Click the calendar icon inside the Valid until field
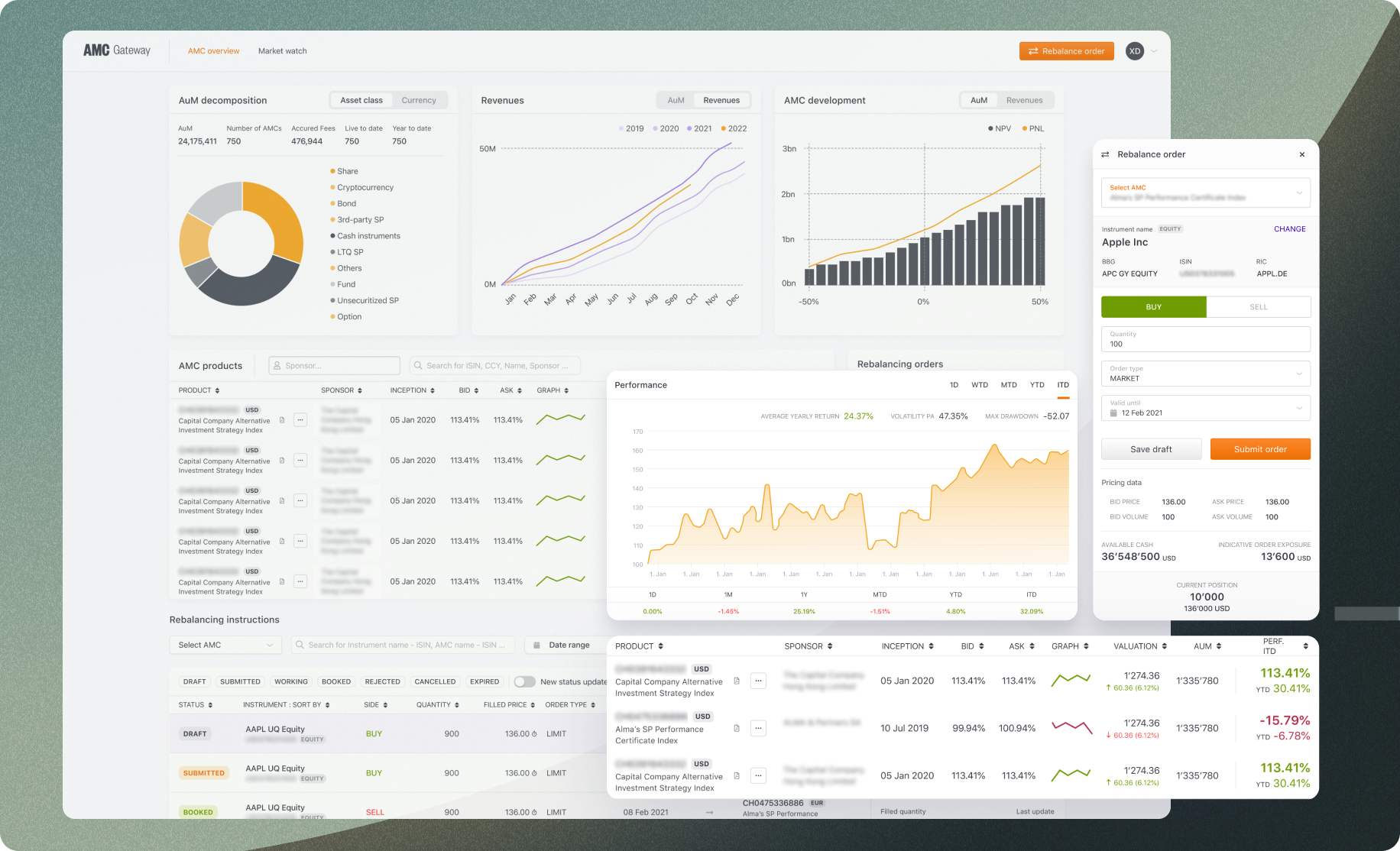The image size is (1400, 851). click(x=1113, y=413)
